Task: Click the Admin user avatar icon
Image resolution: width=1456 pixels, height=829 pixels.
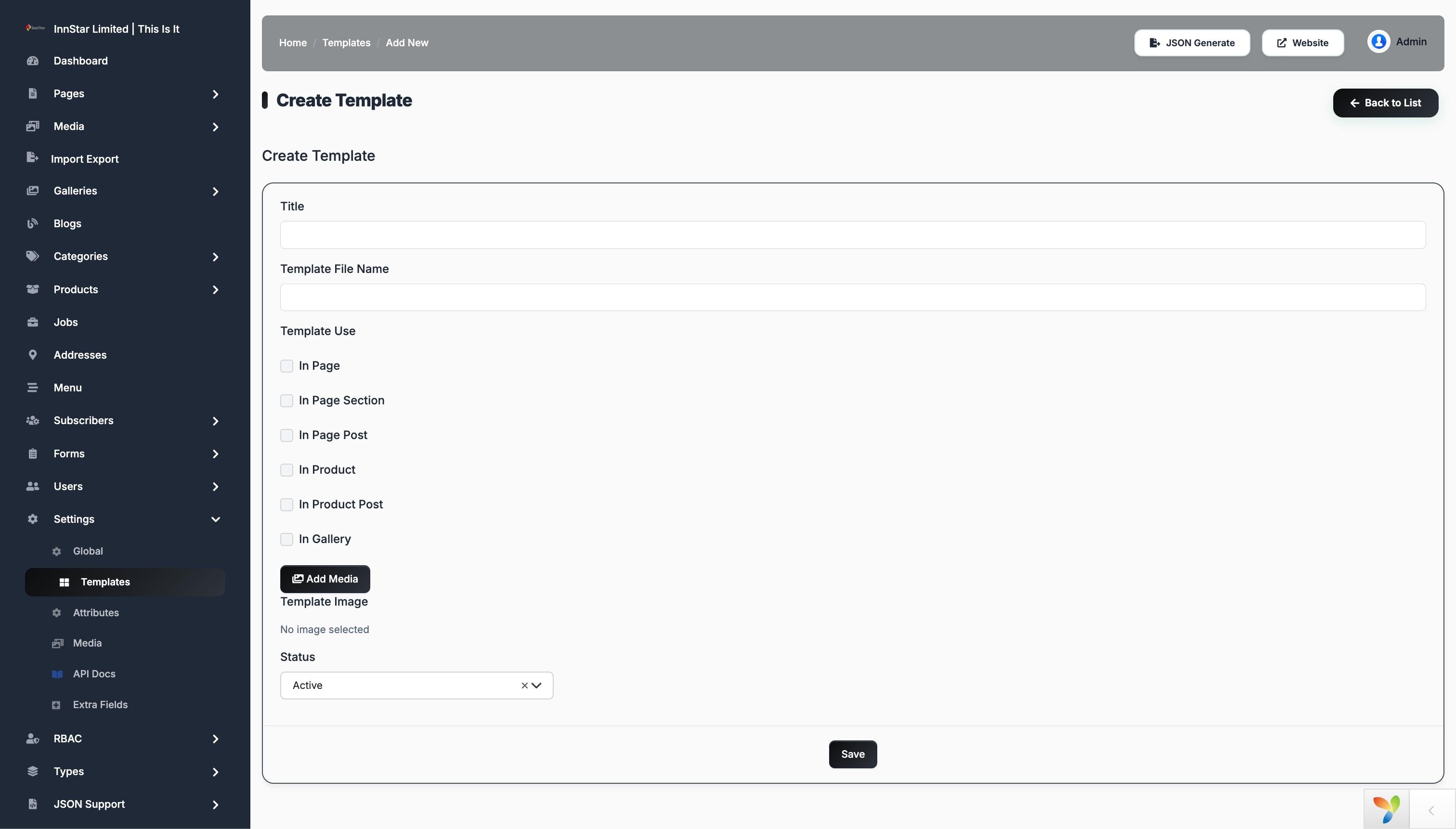Action: 1378,41
